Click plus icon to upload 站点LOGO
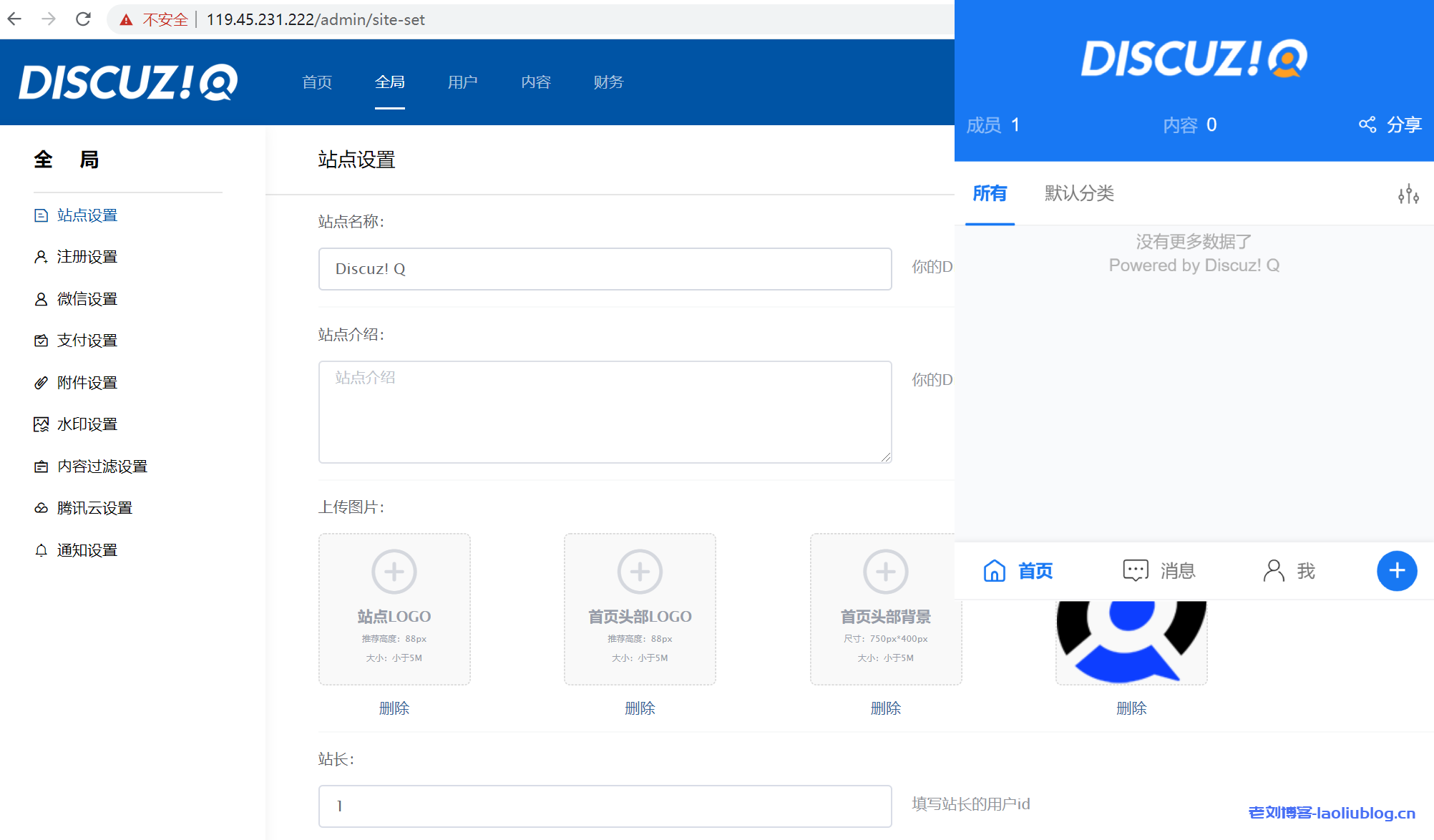Viewport: 1434px width, 840px height. tap(394, 572)
